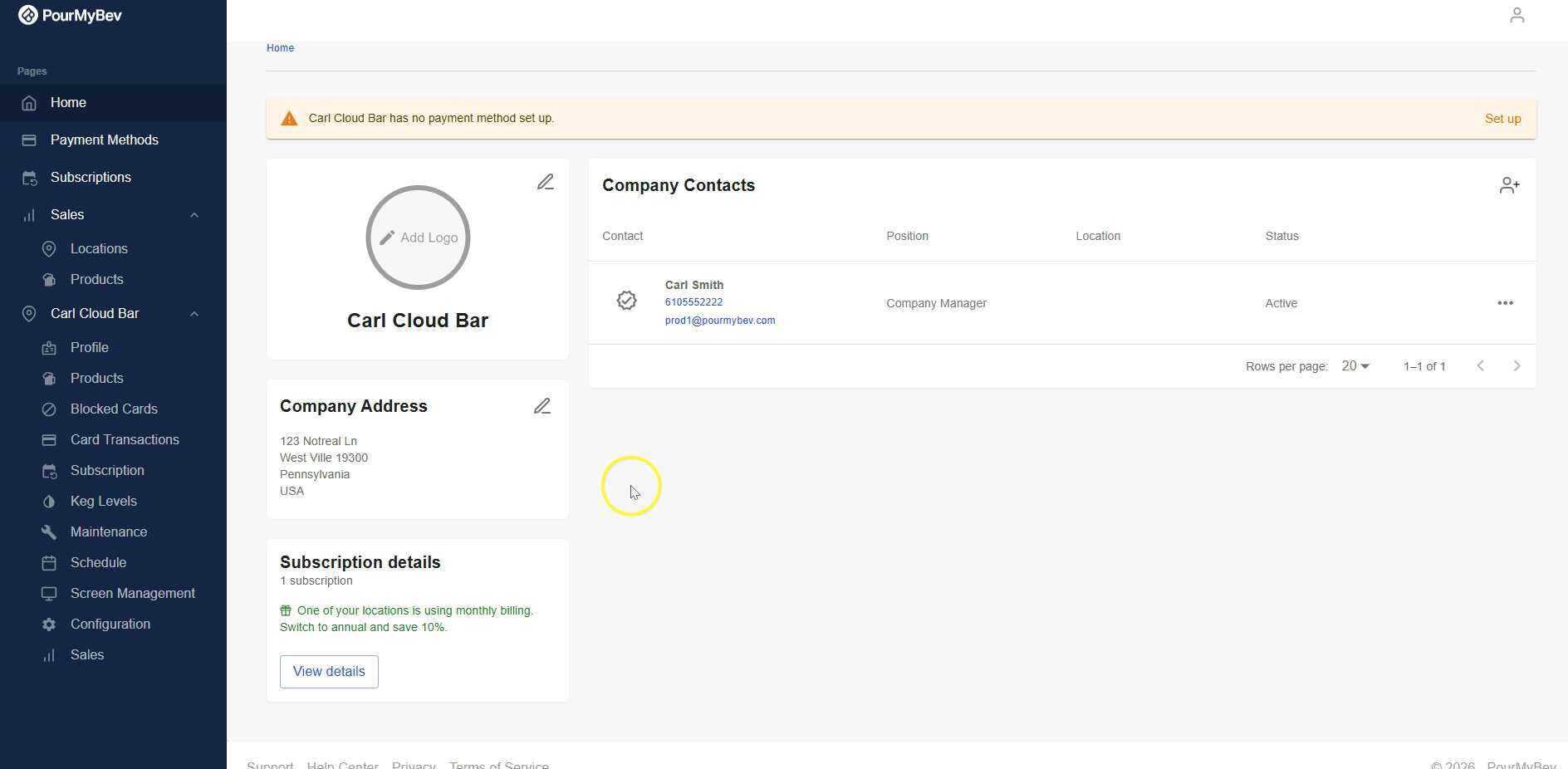Viewport: 1568px width, 769px height.
Task: Open the rows per page dropdown
Action: 1355,366
